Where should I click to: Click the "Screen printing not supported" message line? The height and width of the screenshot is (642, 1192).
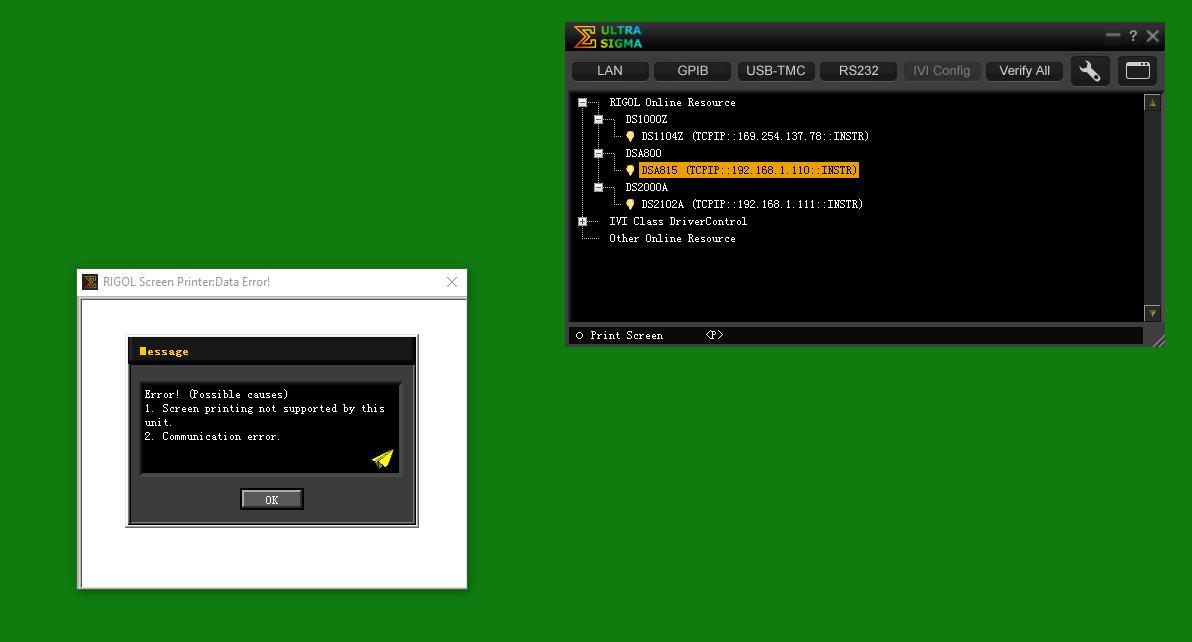(x=265, y=416)
